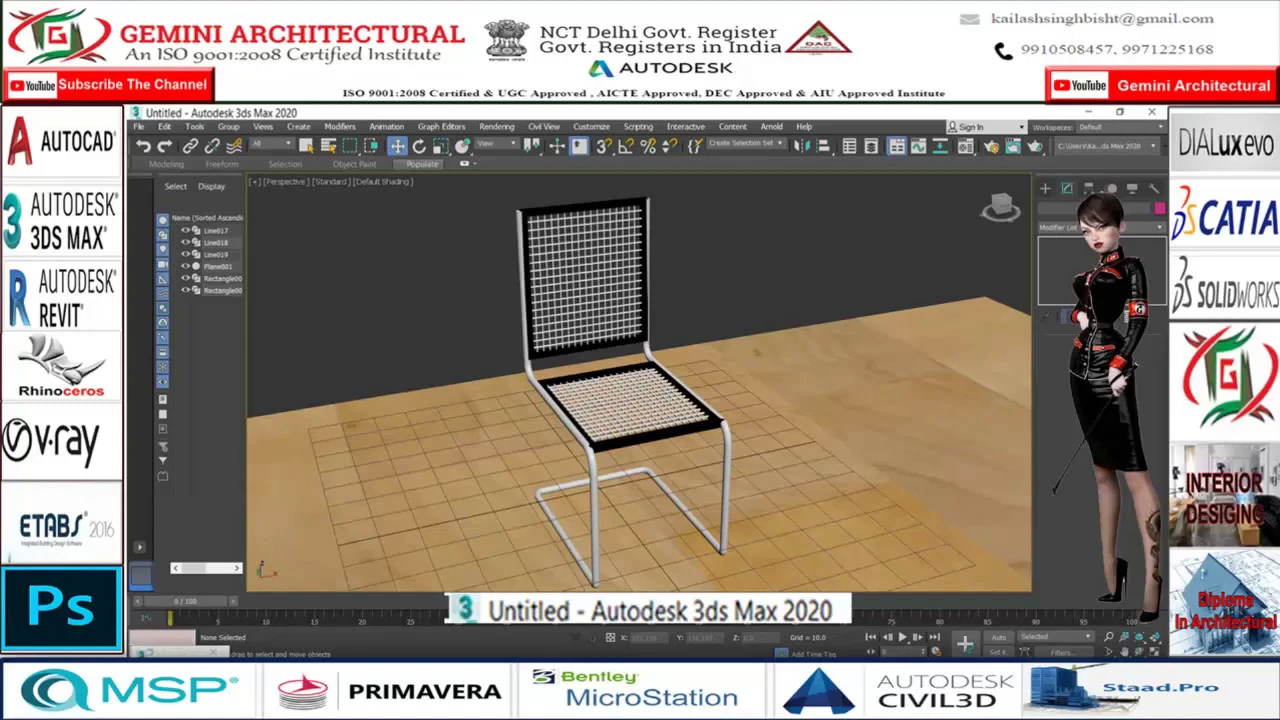Open the Rendered Frame Window icon

tap(1013, 147)
